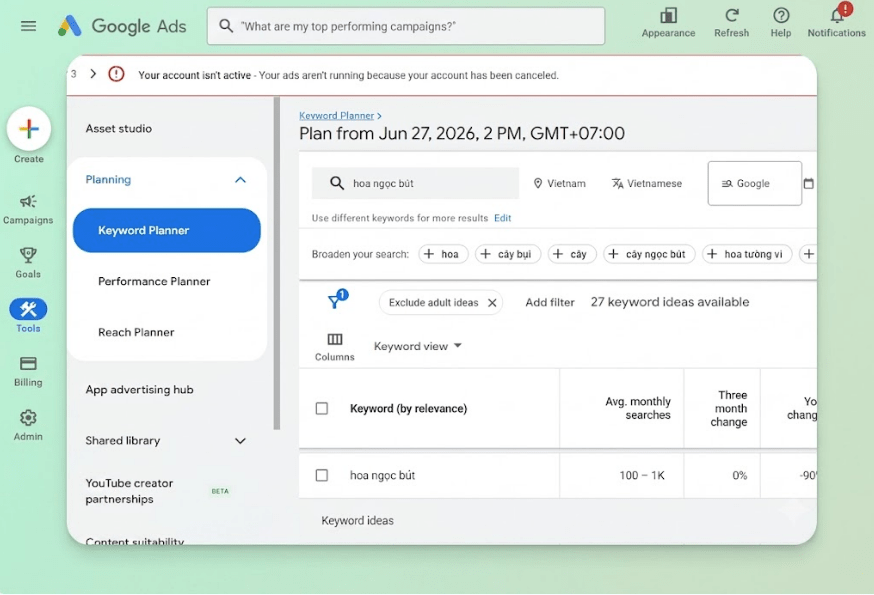Click the 'hoa ngọc bút' keyword row text
Viewport: 874px width, 595px height.
point(382,475)
